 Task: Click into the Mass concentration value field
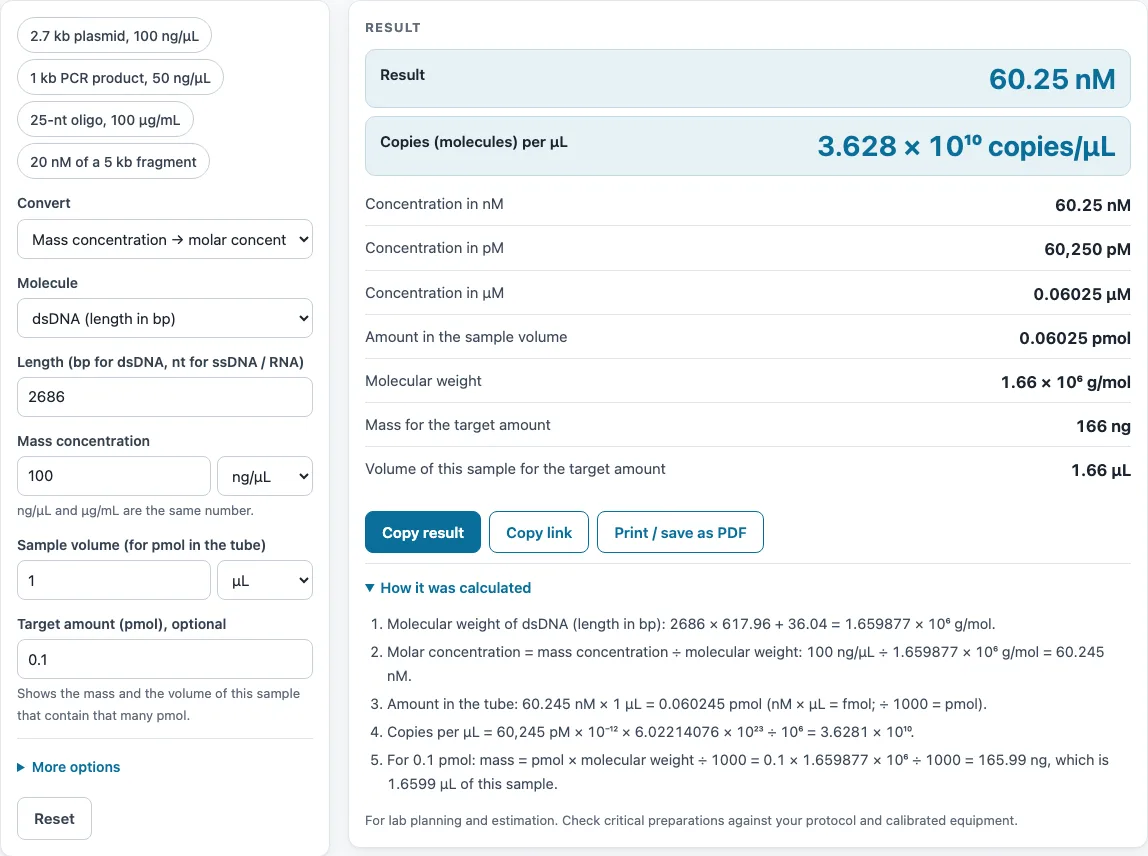pyautogui.click(x=113, y=476)
